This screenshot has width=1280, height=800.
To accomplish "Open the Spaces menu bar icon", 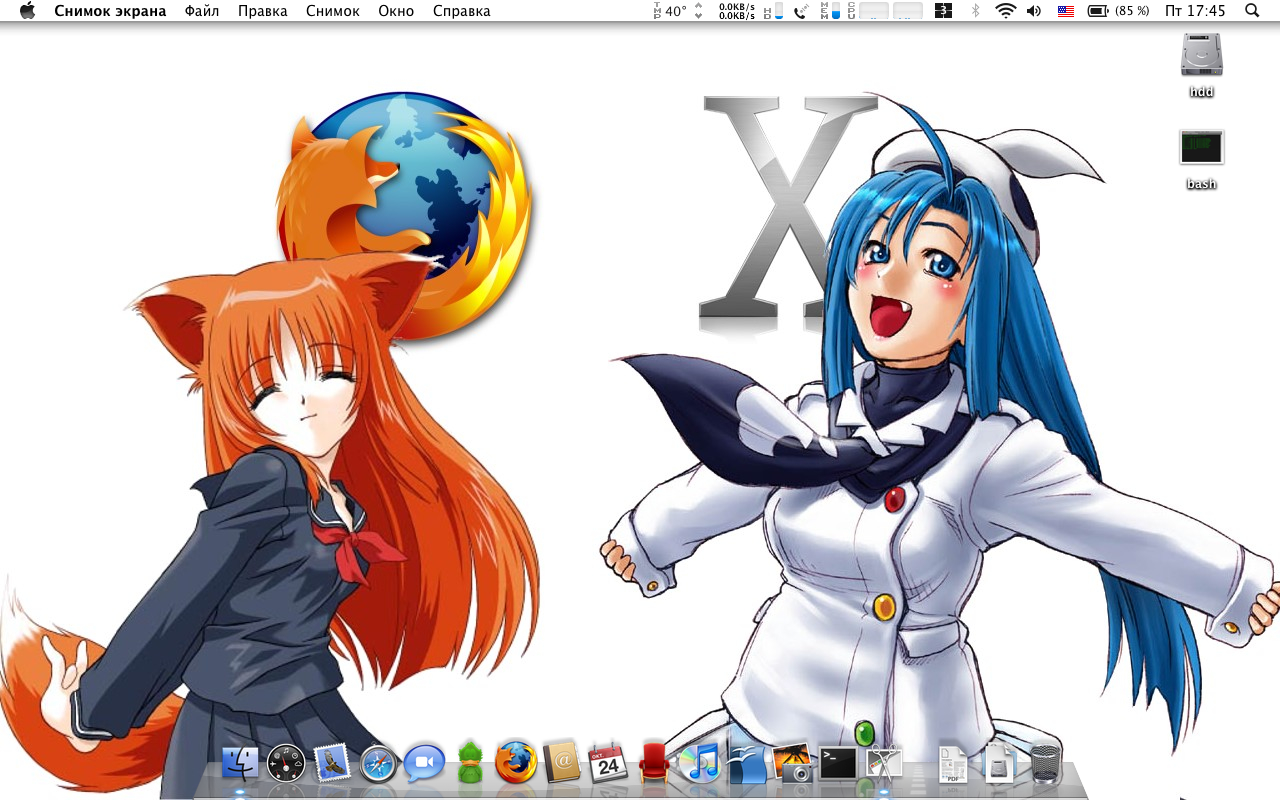I will [944, 11].
